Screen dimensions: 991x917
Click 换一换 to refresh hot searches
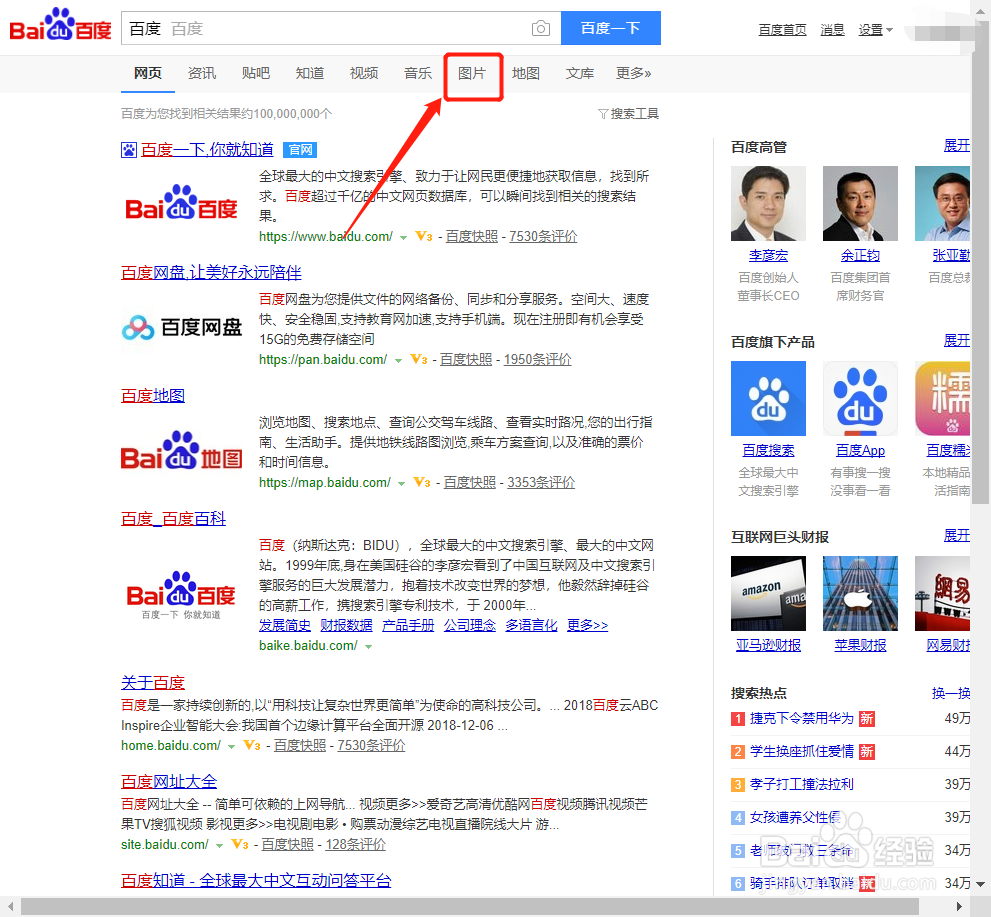pyautogui.click(x=951, y=693)
